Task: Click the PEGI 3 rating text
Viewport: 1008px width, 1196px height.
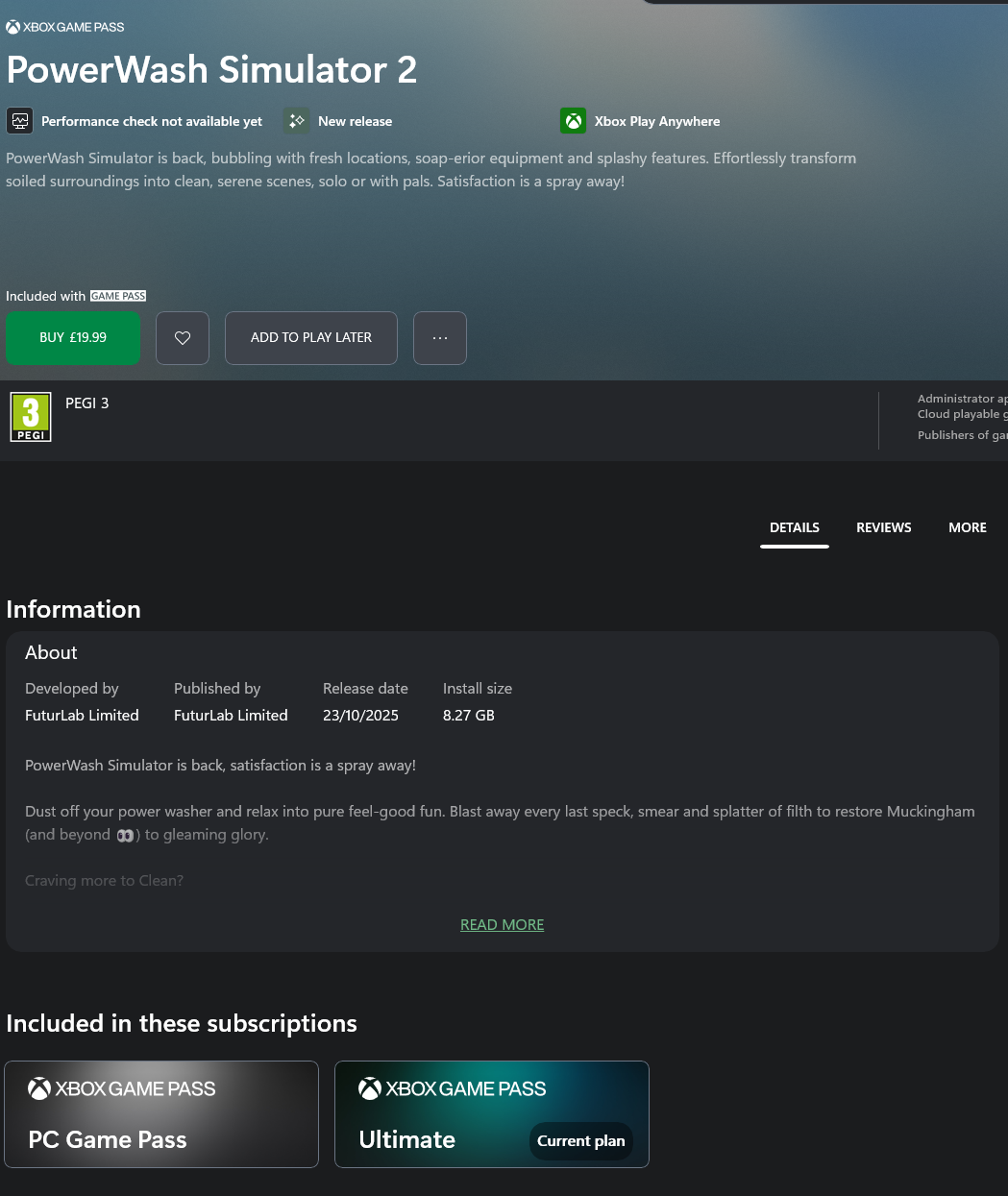Action: pos(87,403)
